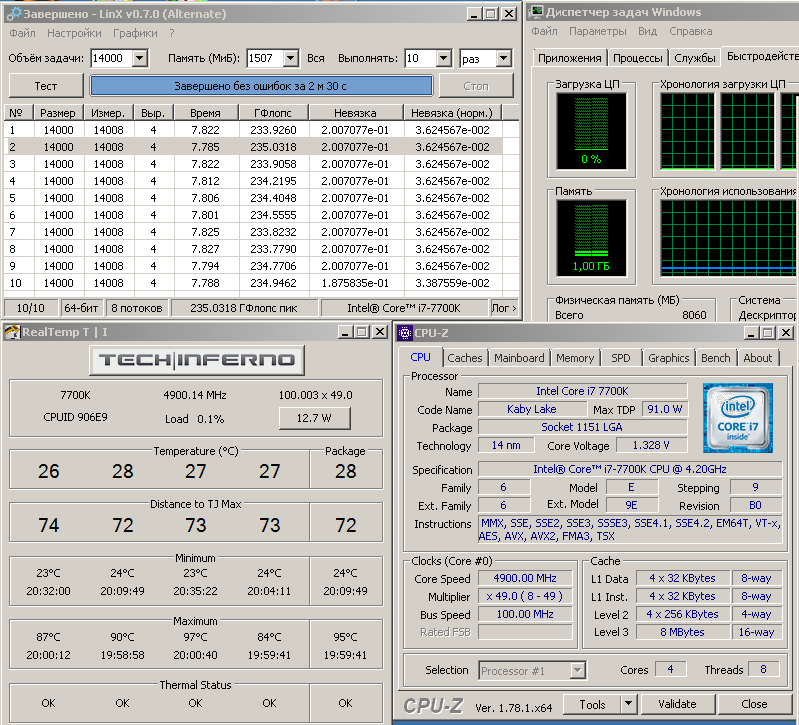Click the LinX completion progress bar
799x725 pixels.
coord(261,86)
